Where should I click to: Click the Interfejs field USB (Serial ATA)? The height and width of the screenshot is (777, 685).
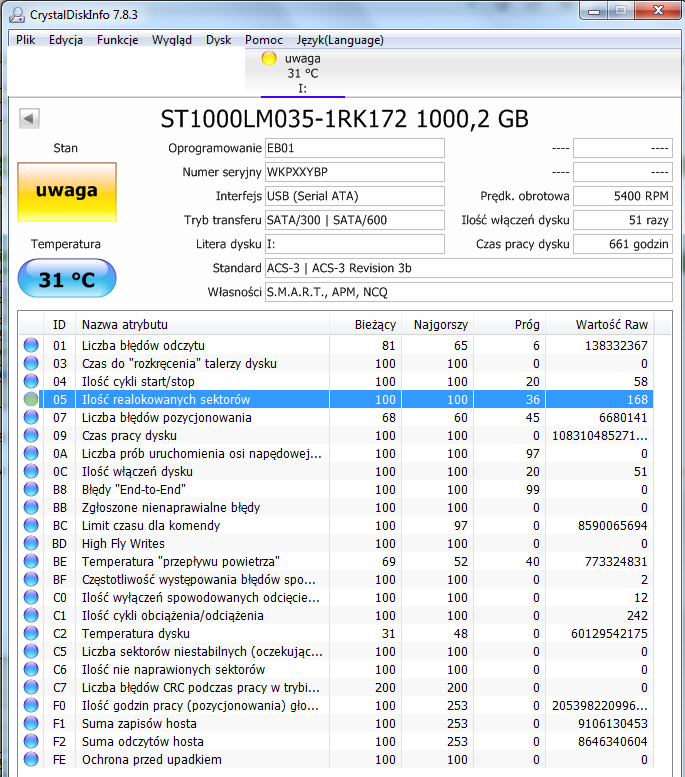pyautogui.click(x=355, y=196)
